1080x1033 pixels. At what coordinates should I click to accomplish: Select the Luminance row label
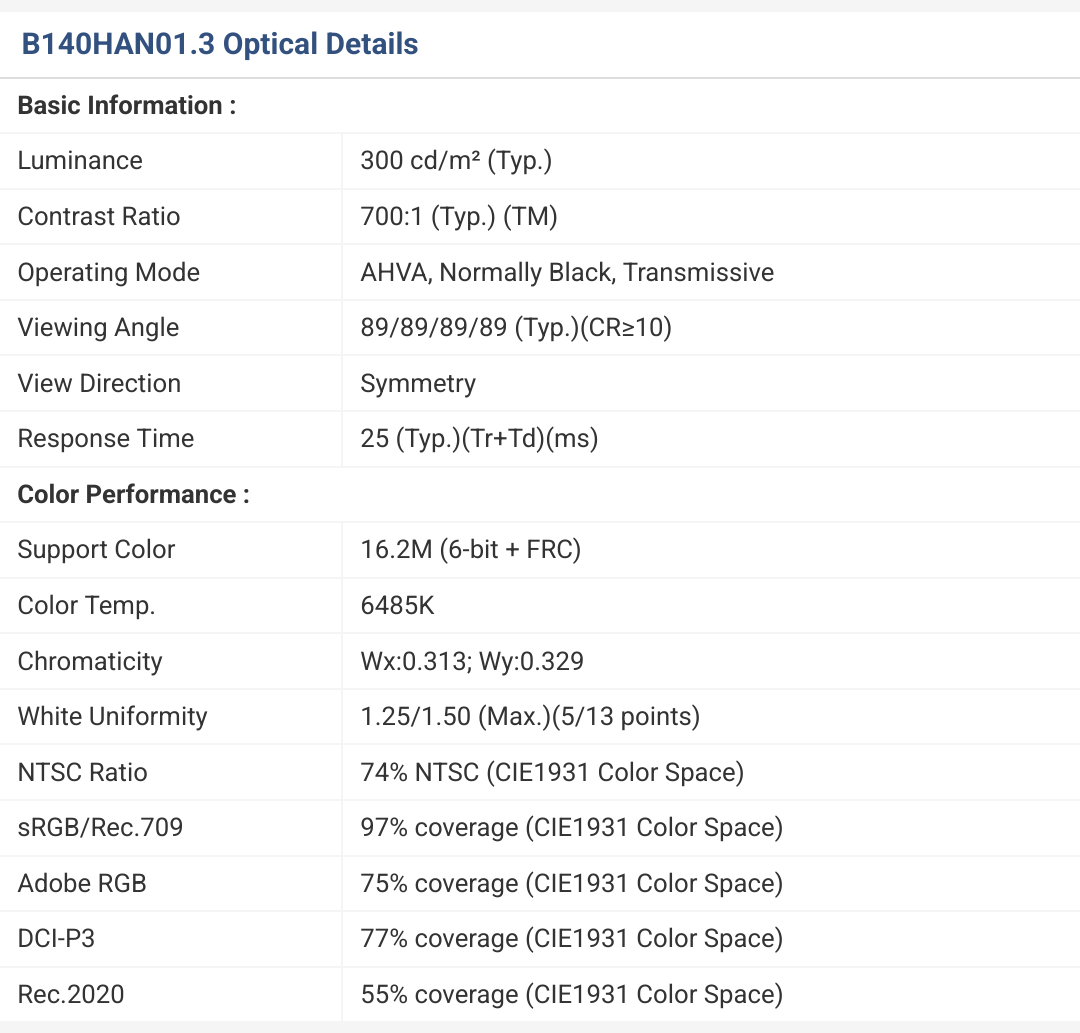(80, 161)
